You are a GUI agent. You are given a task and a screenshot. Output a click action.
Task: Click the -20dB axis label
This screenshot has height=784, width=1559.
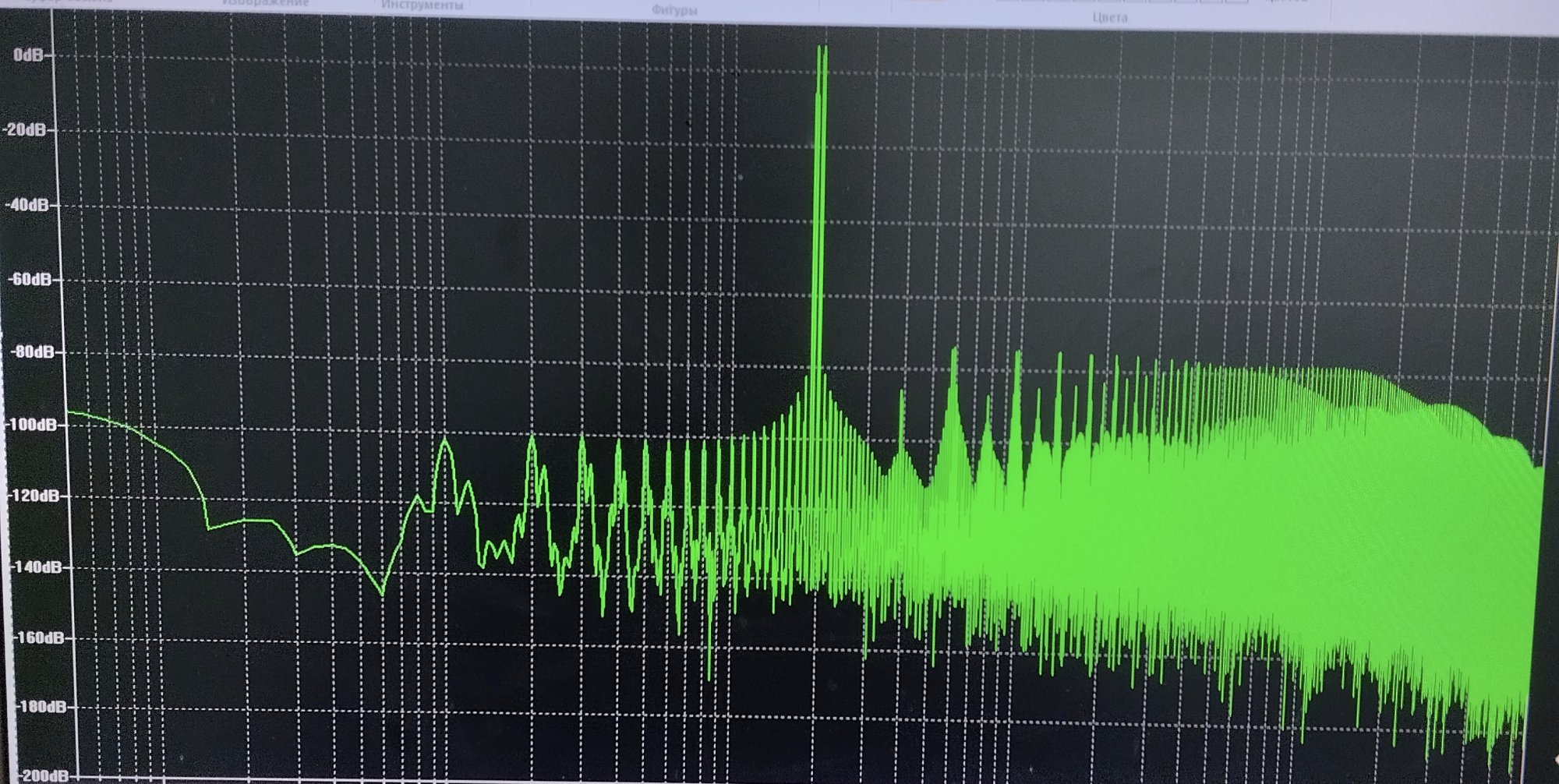(24, 129)
